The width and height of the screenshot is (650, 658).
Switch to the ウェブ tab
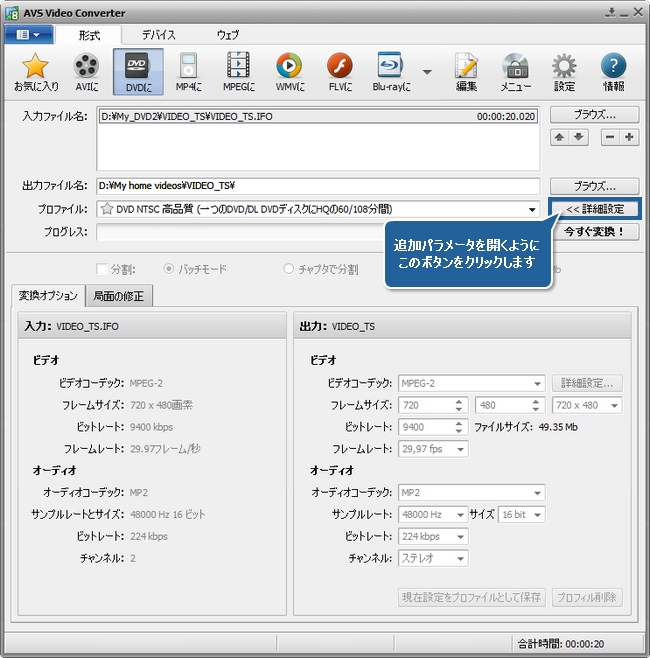coord(228,35)
